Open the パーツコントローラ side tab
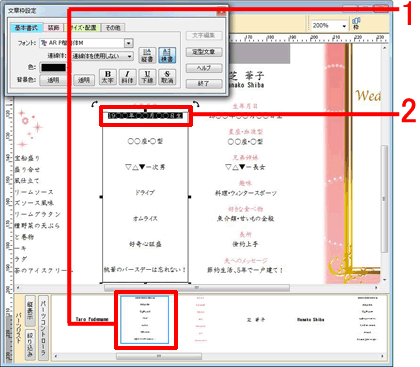The height and width of the screenshot is (367, 420). (x=43, y=328)
